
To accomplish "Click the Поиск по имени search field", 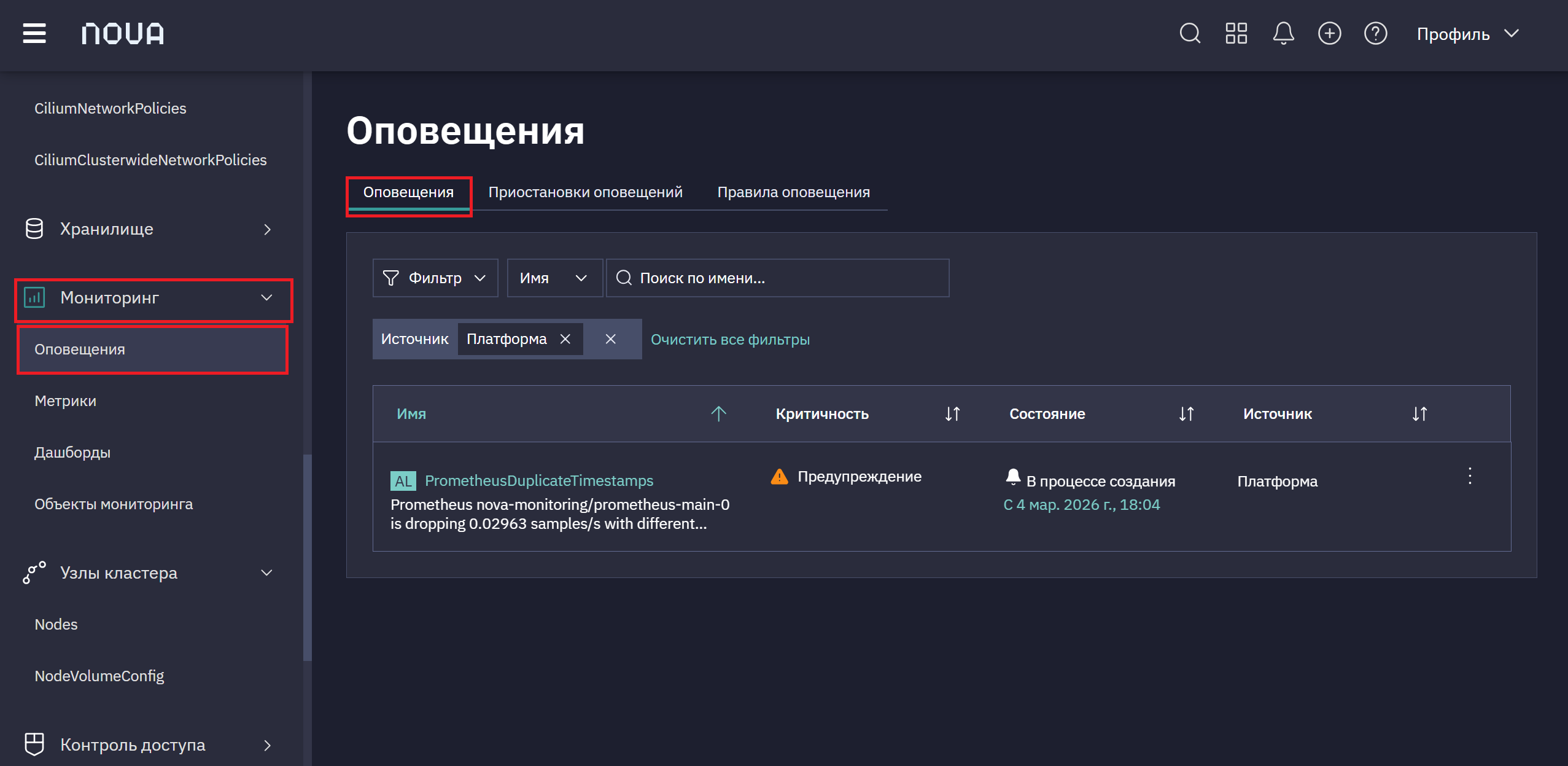I will [x=777, y=278].
